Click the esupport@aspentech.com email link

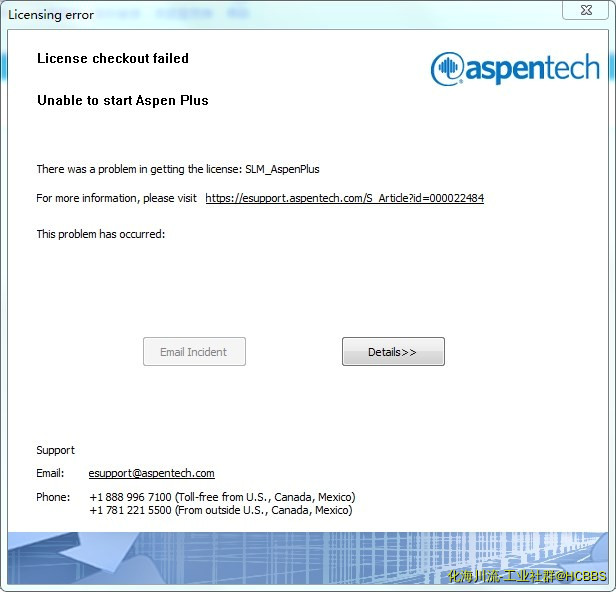152,473
